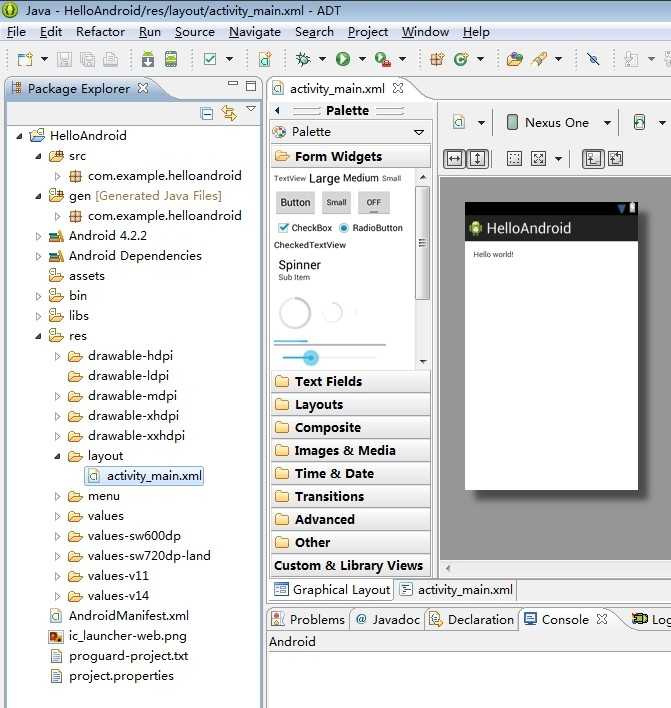Click the screen orientation icon
Viewport: 671px width, 708px height.
click(x=639, y=123)
